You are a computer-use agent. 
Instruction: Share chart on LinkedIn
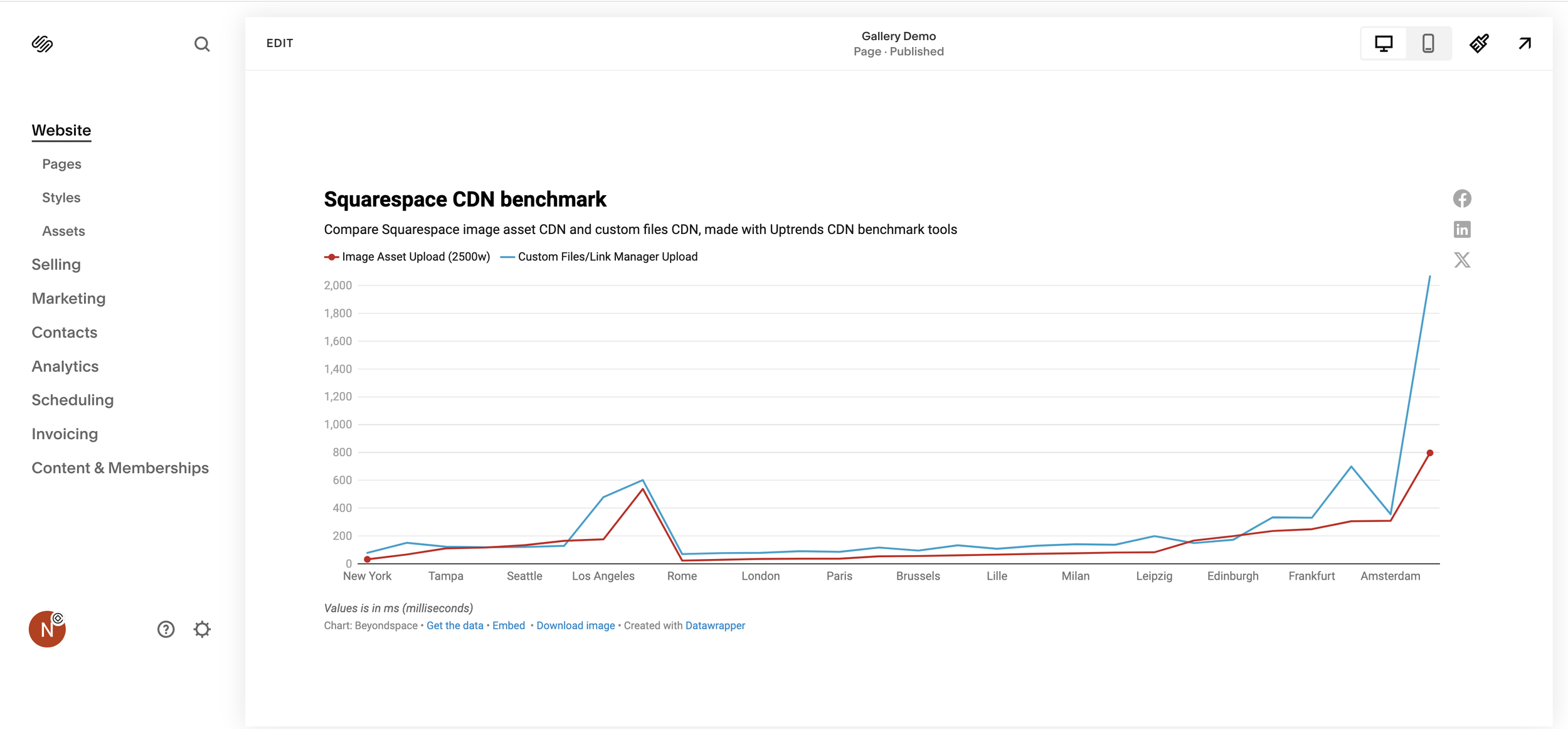[x=1462, y=230]
